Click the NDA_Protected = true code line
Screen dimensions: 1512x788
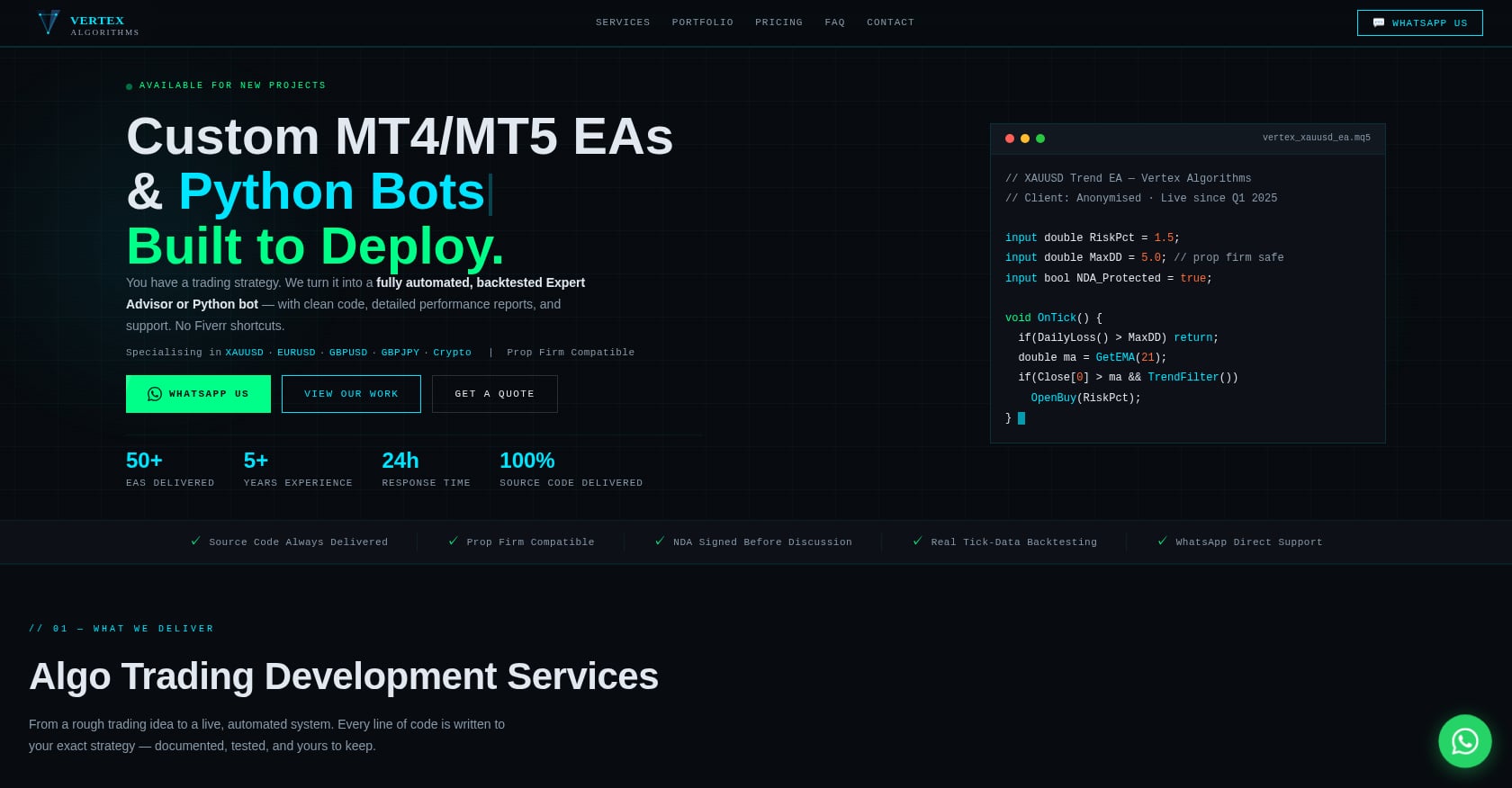1109,279
